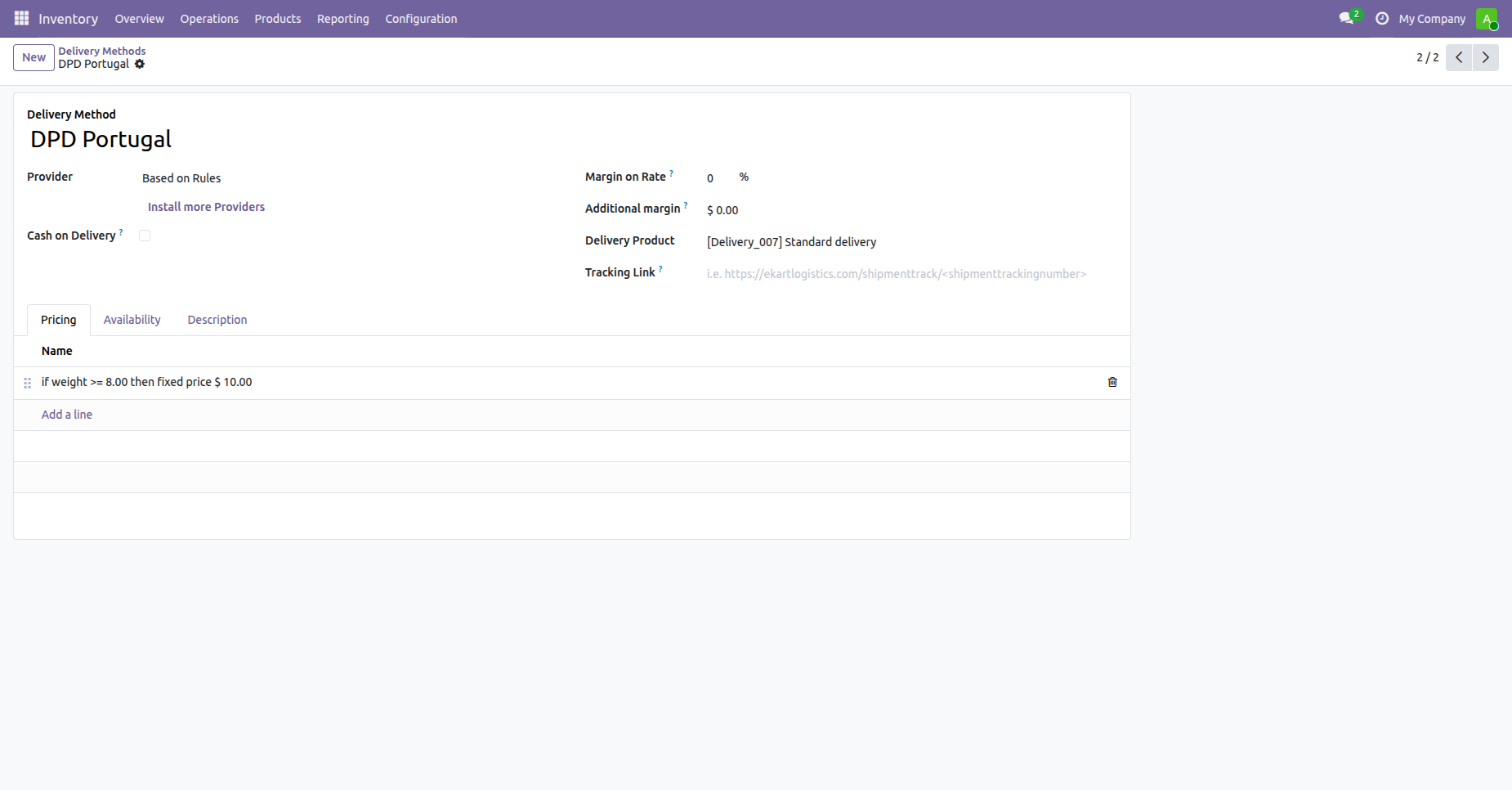Show the Additional margin help tooltip
1512x790 pixels.
686,205
